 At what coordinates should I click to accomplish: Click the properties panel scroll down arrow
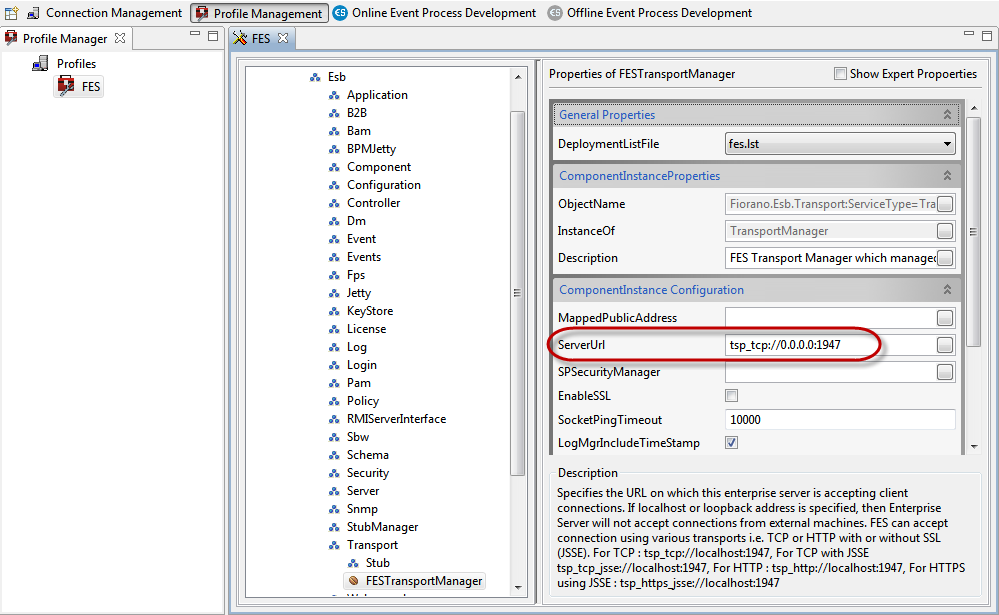tap(974, 447)
